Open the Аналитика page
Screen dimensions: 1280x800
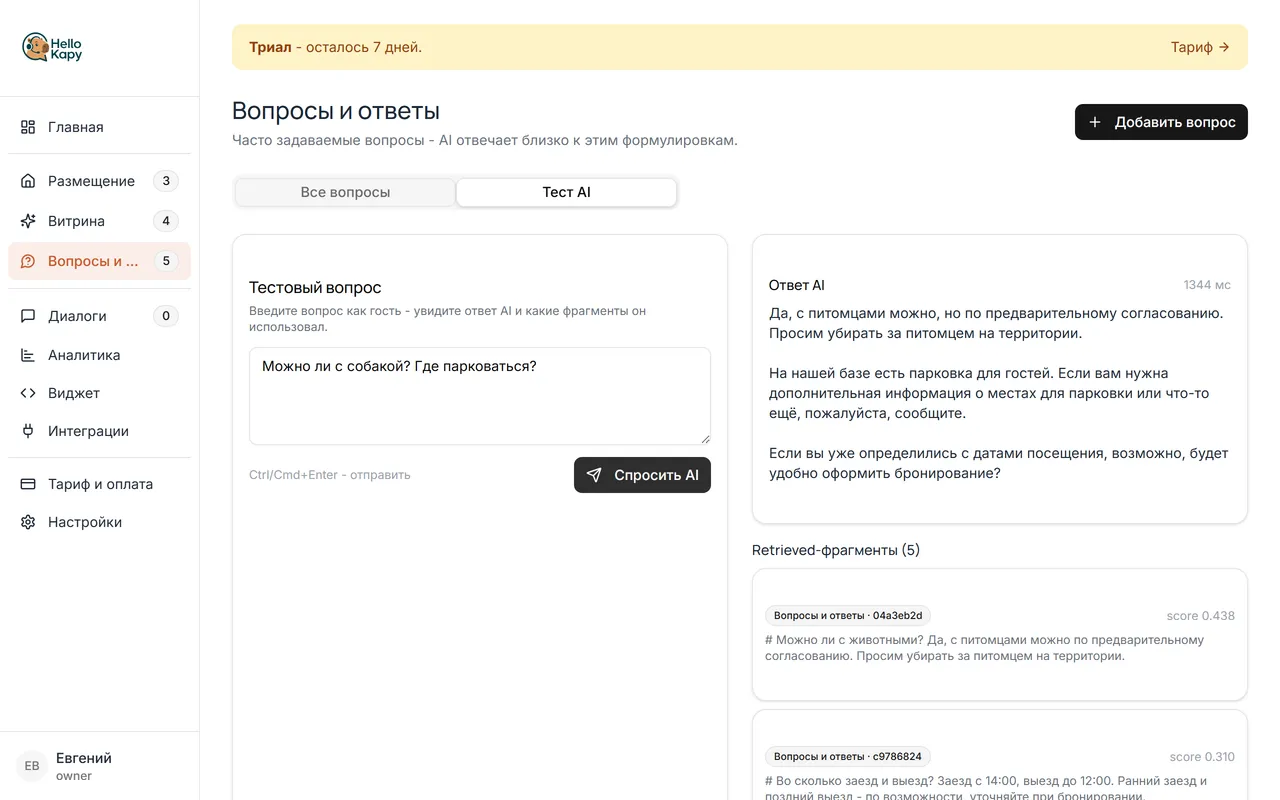[99, 355]
